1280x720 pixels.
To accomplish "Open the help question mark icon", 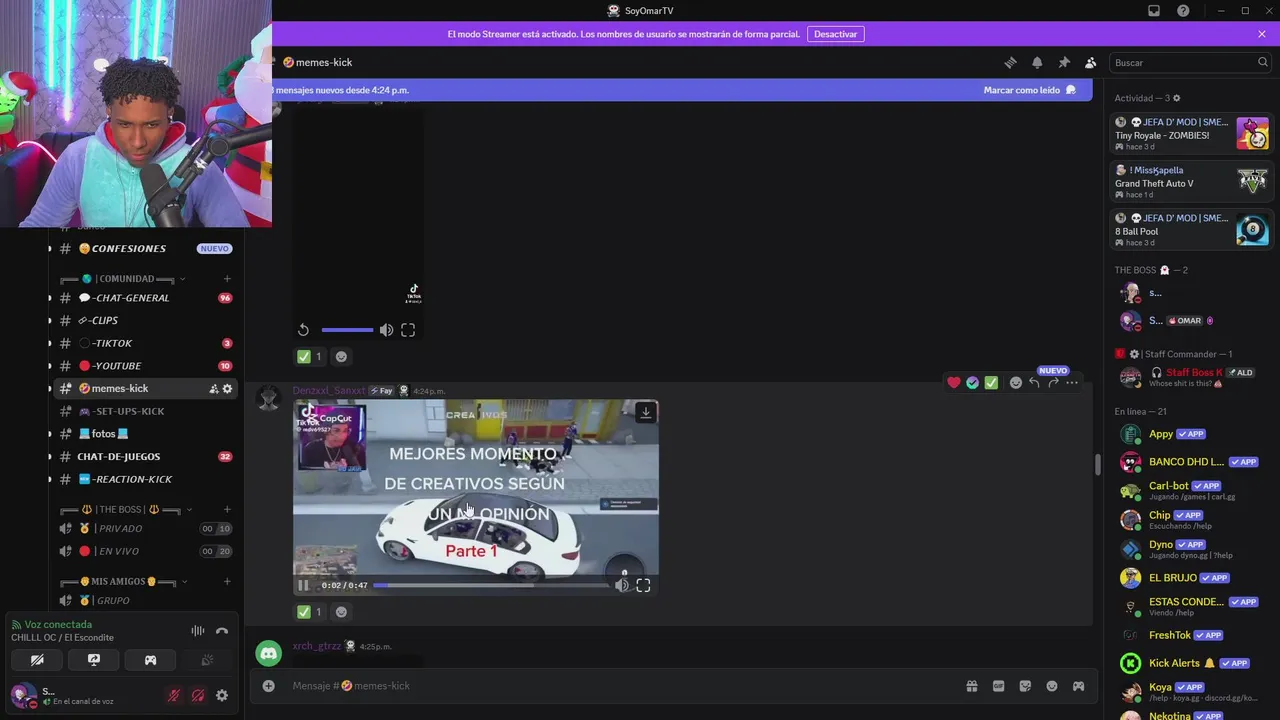I will tap(1183, 11).
